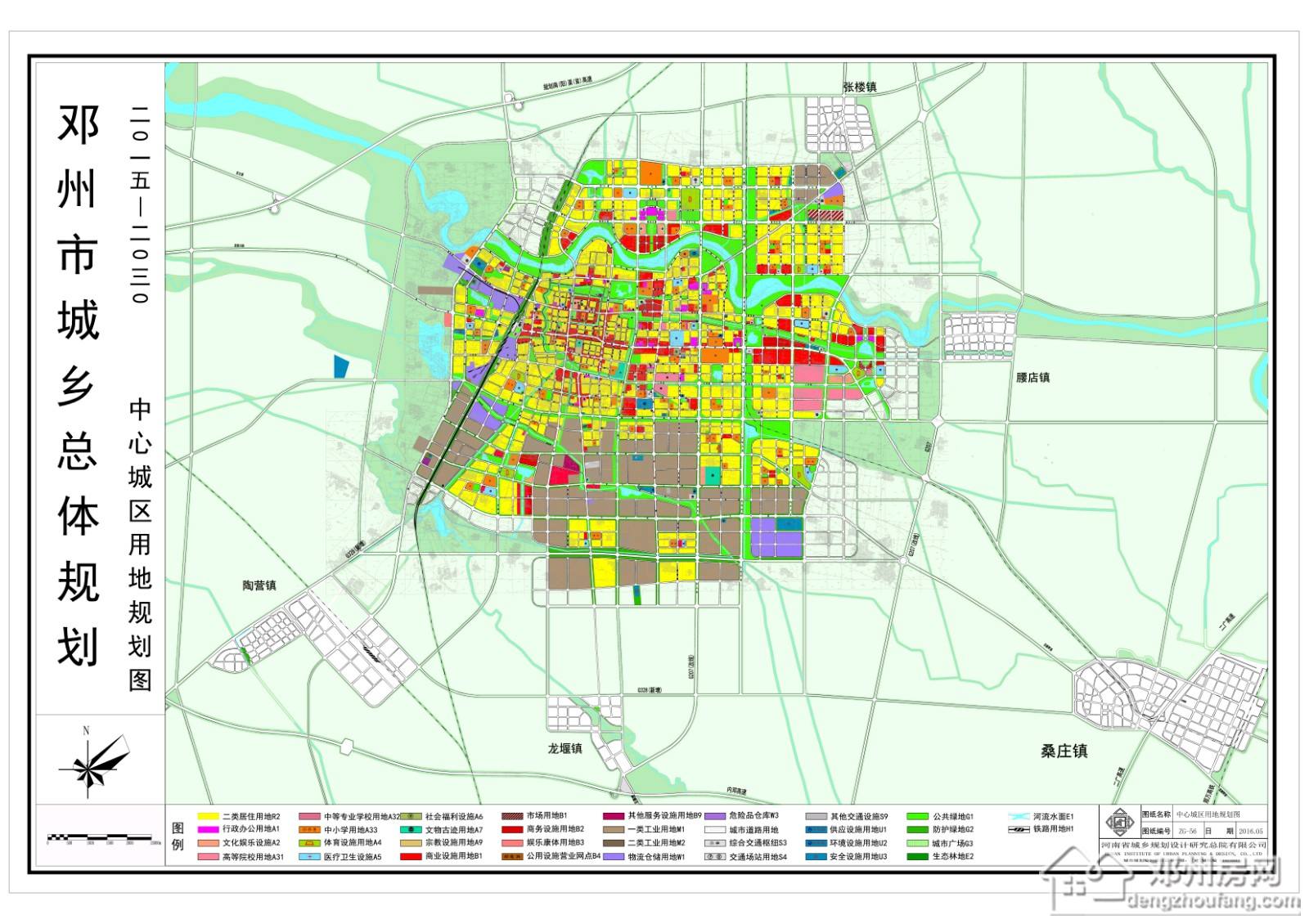Image resolution: width=1309 pixels, height=924 pixels.
Task: Select the 一类工业用地M1 legend swatch
Action: pyautogui.click(x=614, y=829)
